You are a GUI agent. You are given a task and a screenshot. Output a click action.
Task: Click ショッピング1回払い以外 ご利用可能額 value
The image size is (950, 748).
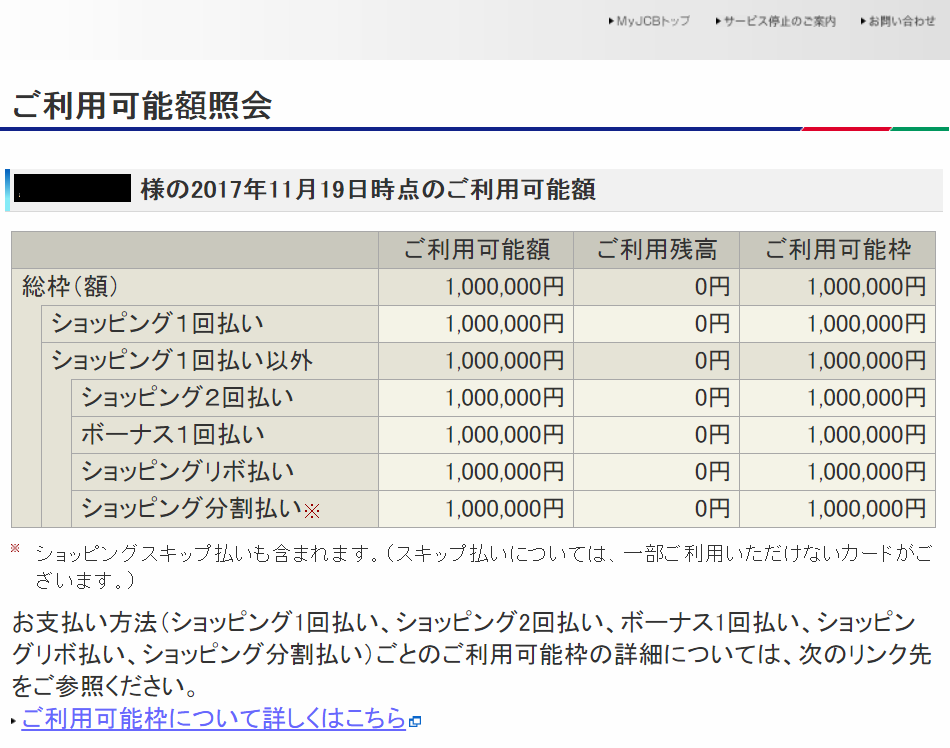(x=505, y=360)
